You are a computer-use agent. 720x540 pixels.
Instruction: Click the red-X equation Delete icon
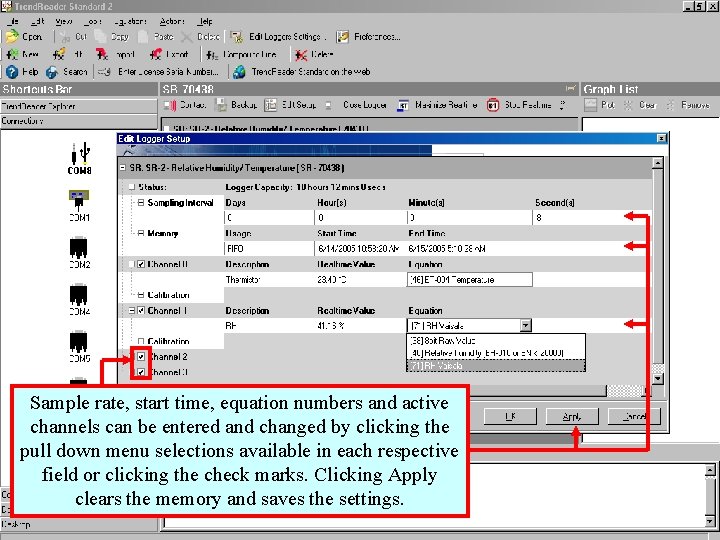click(x=301, y=55)
